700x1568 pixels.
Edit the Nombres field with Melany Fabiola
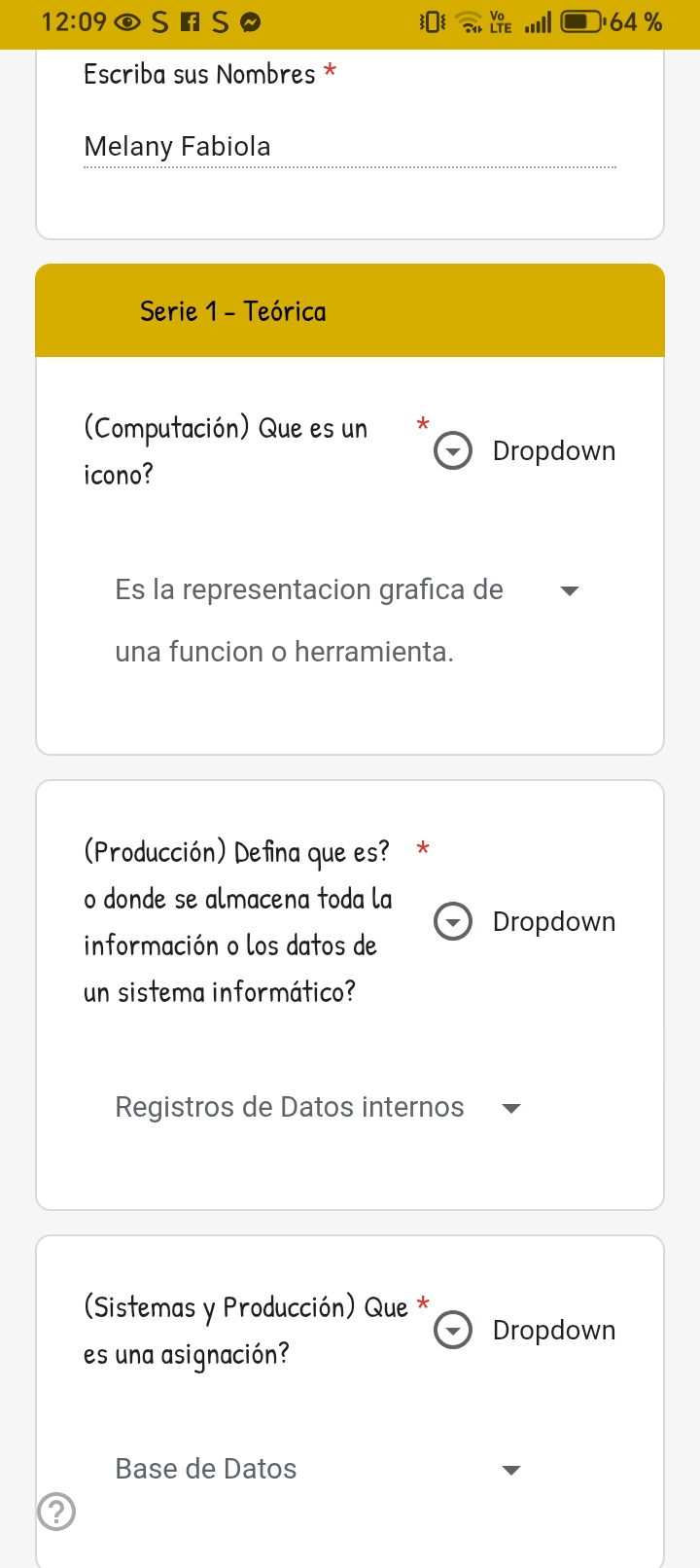[x=350, y=147]
